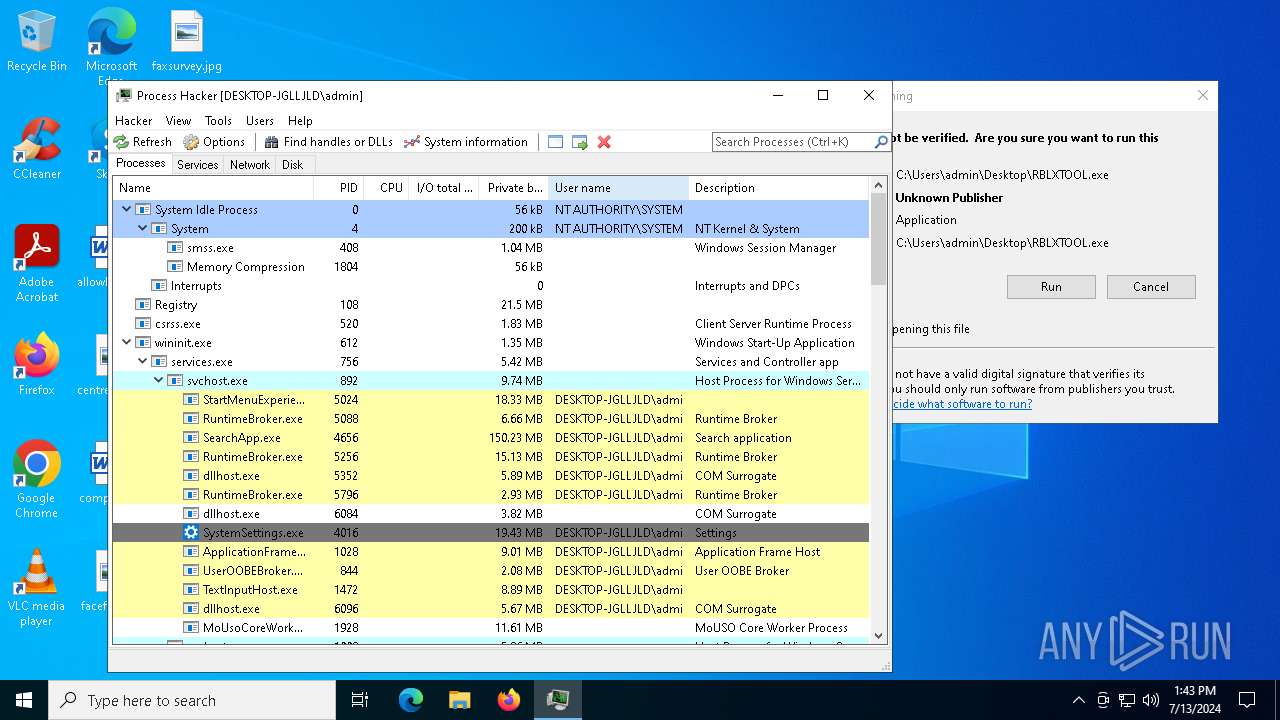This screenshot has width=1280, height=720.
Task: Select the UserOOBEBroker process row
Action: click(490, 571)
